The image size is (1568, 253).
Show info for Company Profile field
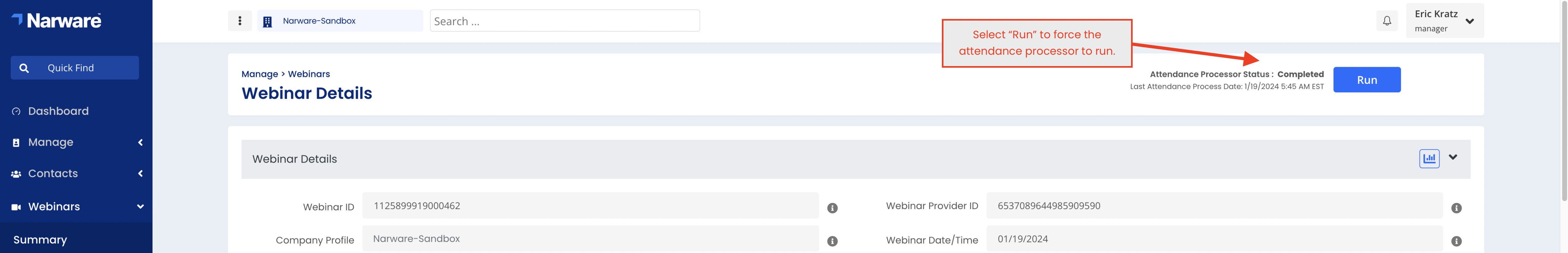pos(832,241)
